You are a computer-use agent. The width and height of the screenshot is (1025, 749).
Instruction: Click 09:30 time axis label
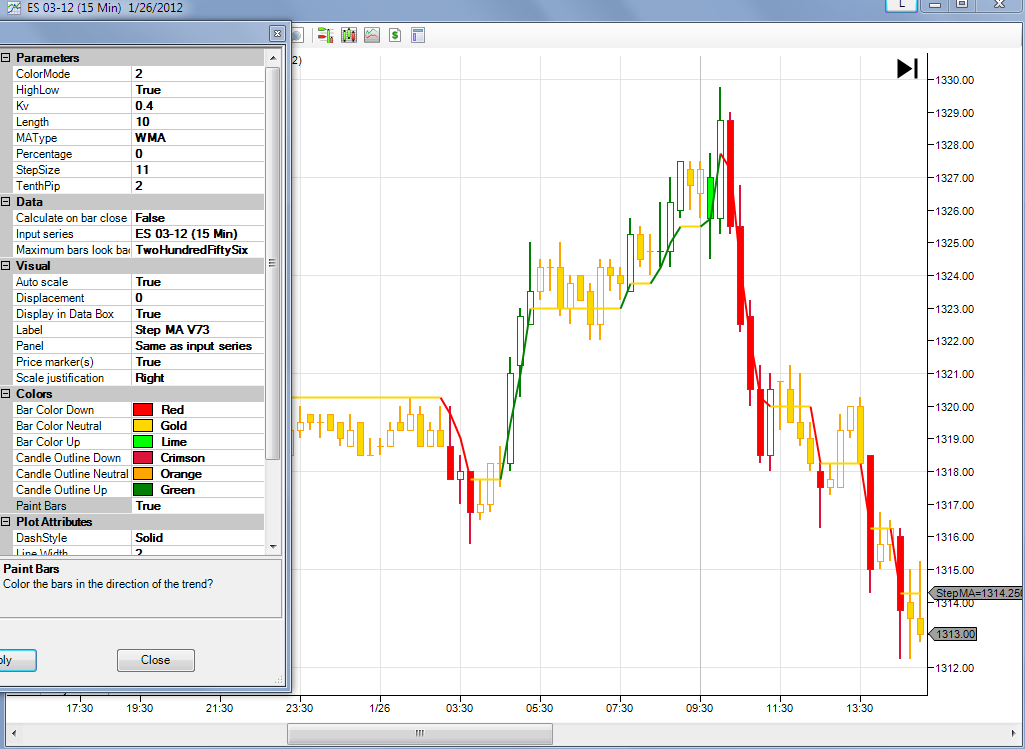coord(699,708)
